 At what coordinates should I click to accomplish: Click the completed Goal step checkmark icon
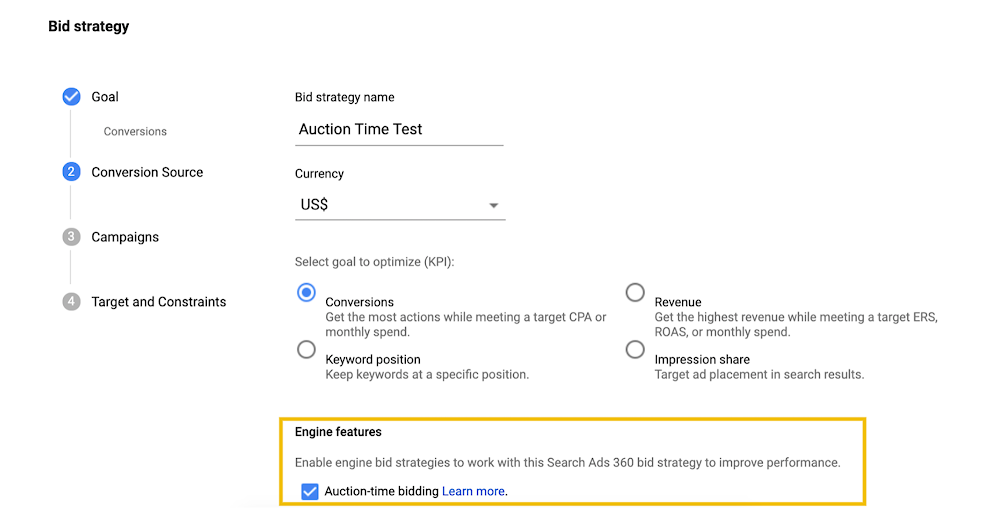pos(71,97)
